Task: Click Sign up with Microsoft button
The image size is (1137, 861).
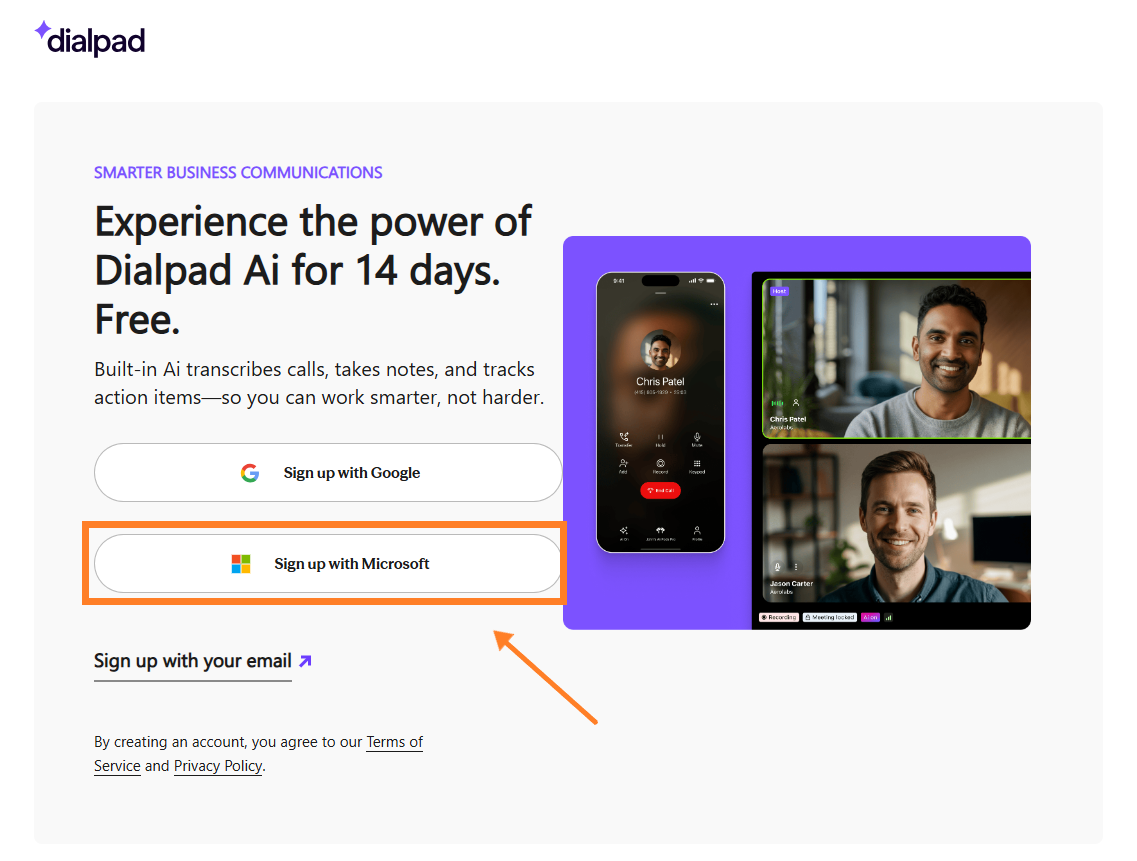Action: coord(328,564)
